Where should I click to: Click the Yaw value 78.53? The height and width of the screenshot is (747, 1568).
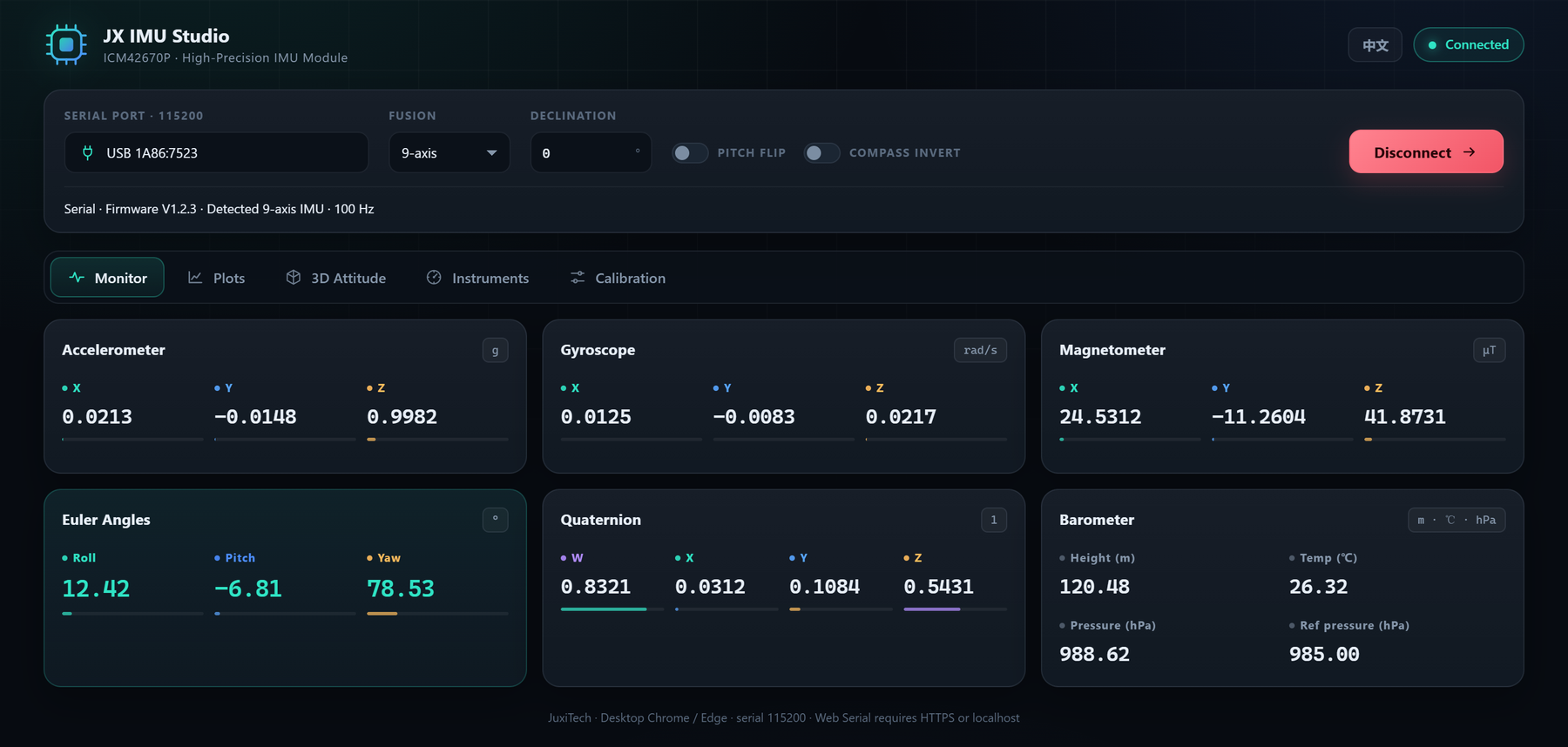pyautogui.click(x=401, y=589)
